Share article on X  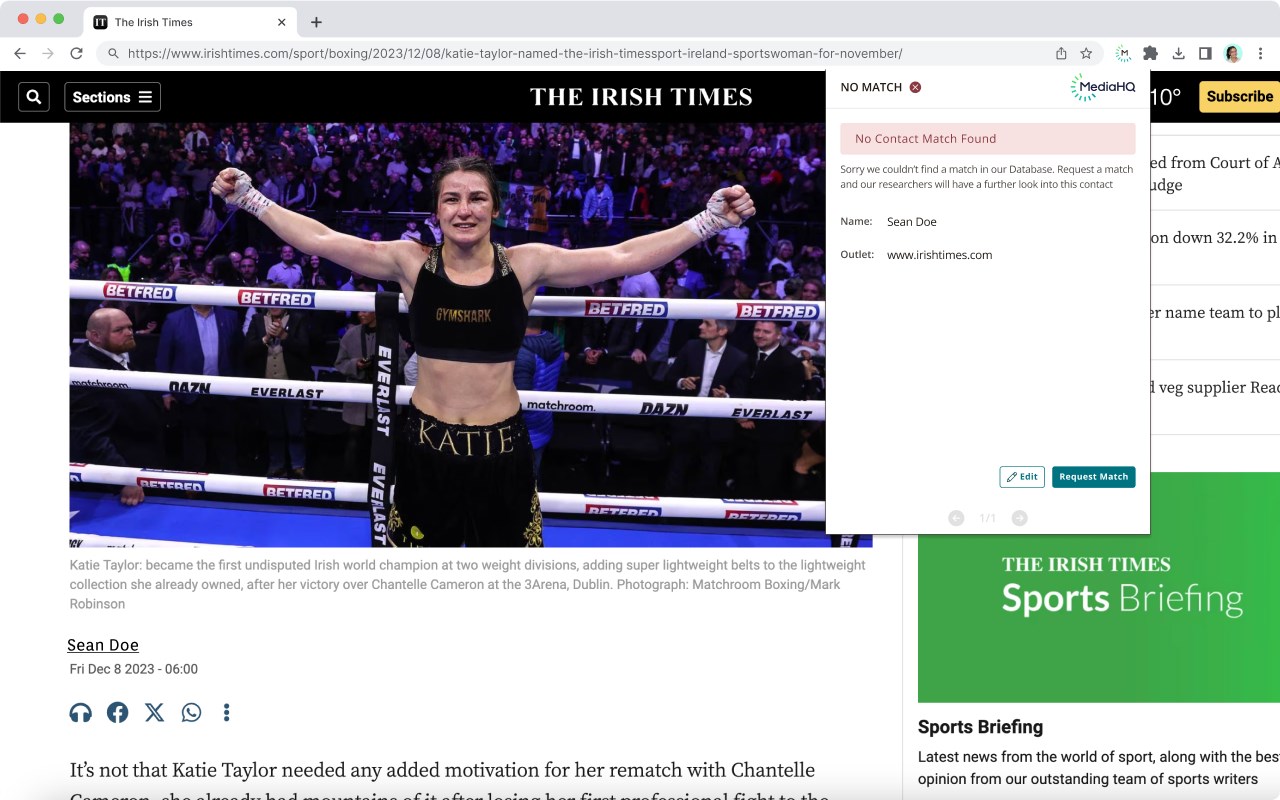[154, 712]
